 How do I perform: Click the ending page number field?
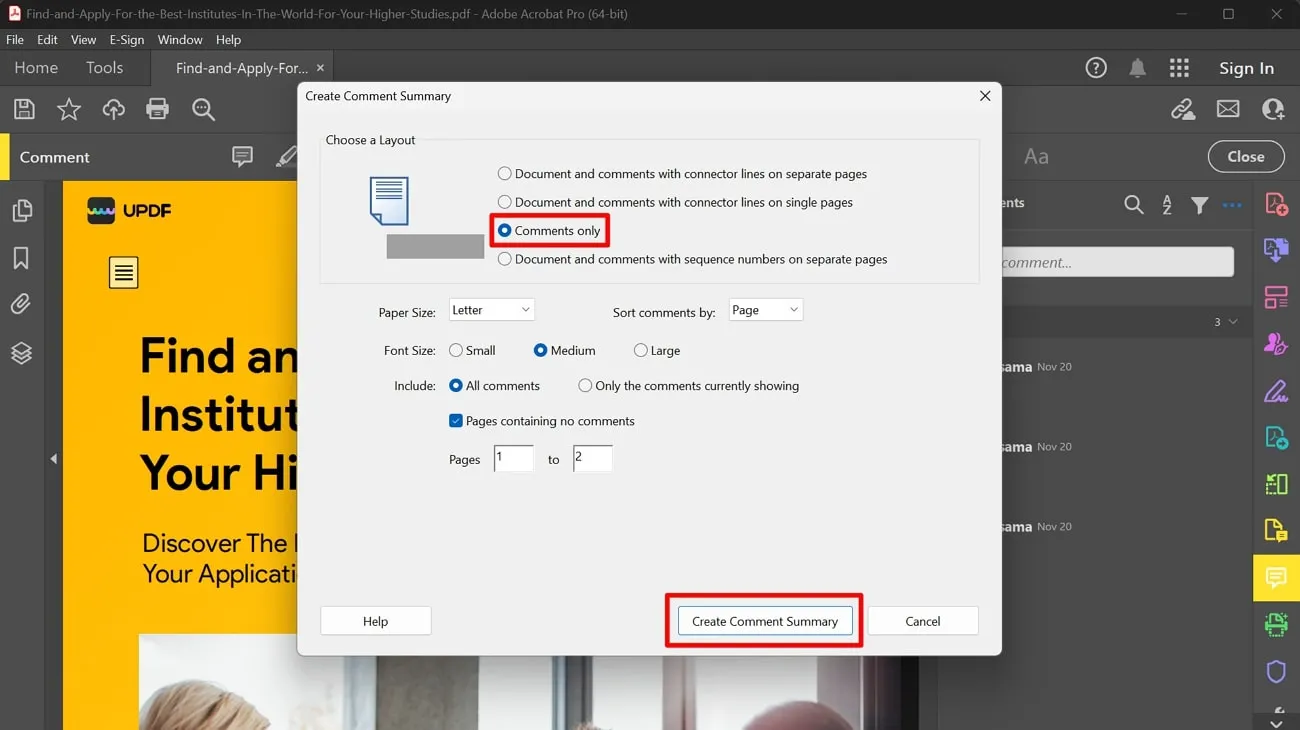[x=592, y=458]
